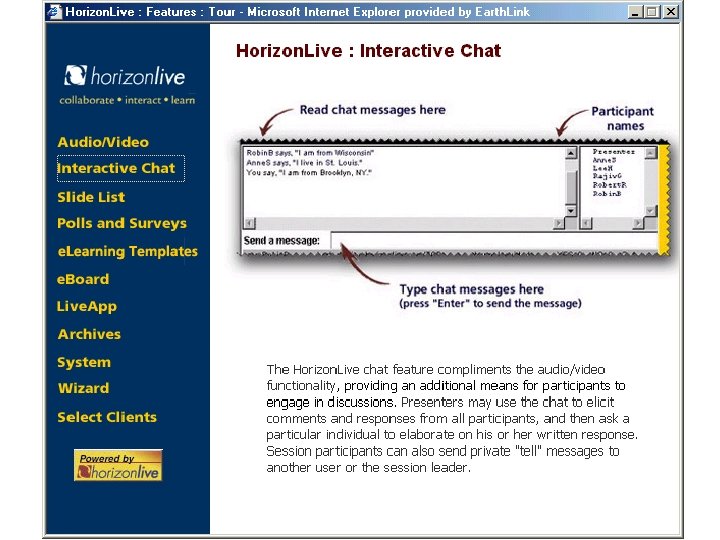Click chat pane's horizontal scroll left arrow

click(249, 223)
